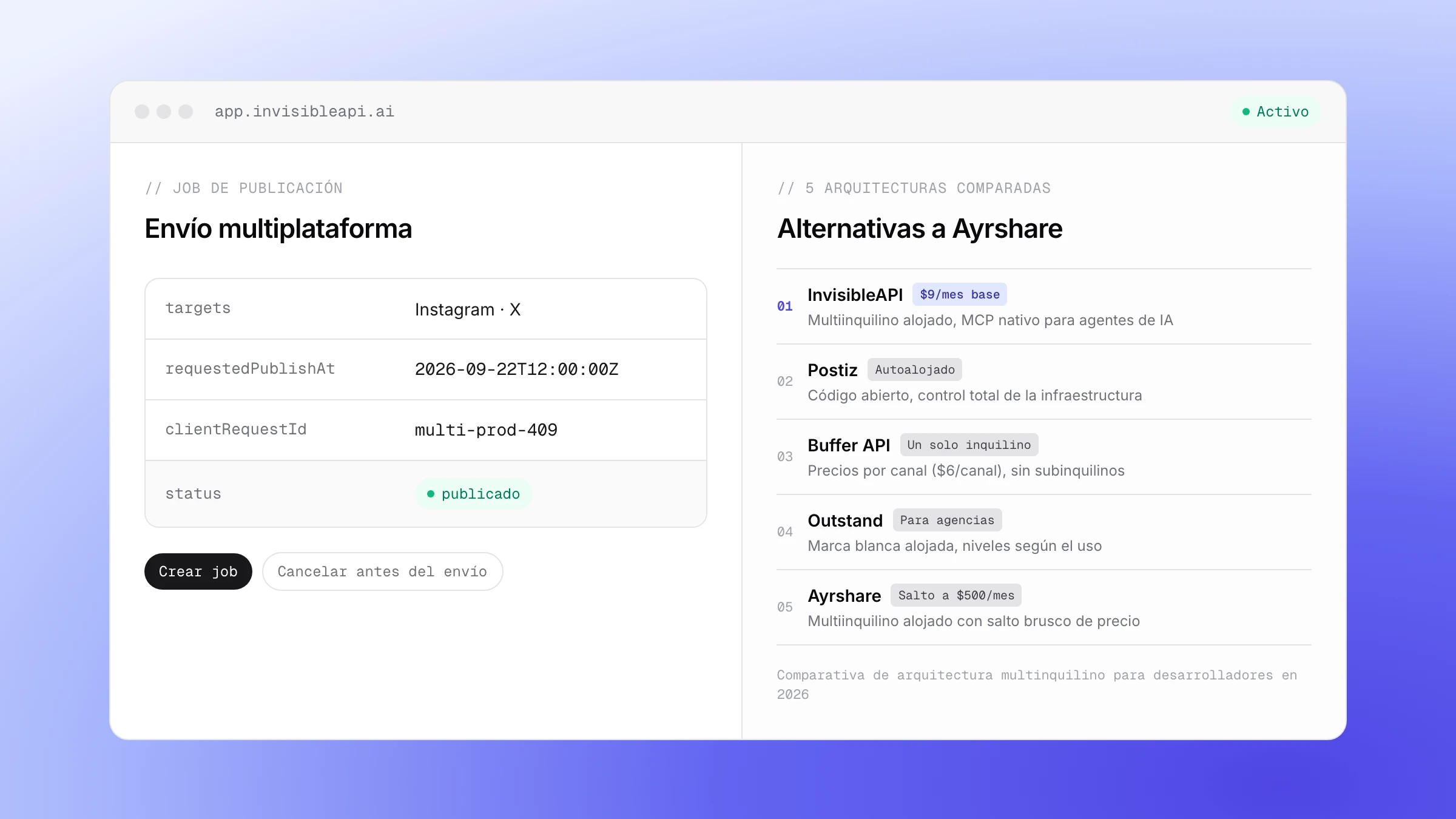
Task: Click the middle window control dot
Action: (164, 112)
